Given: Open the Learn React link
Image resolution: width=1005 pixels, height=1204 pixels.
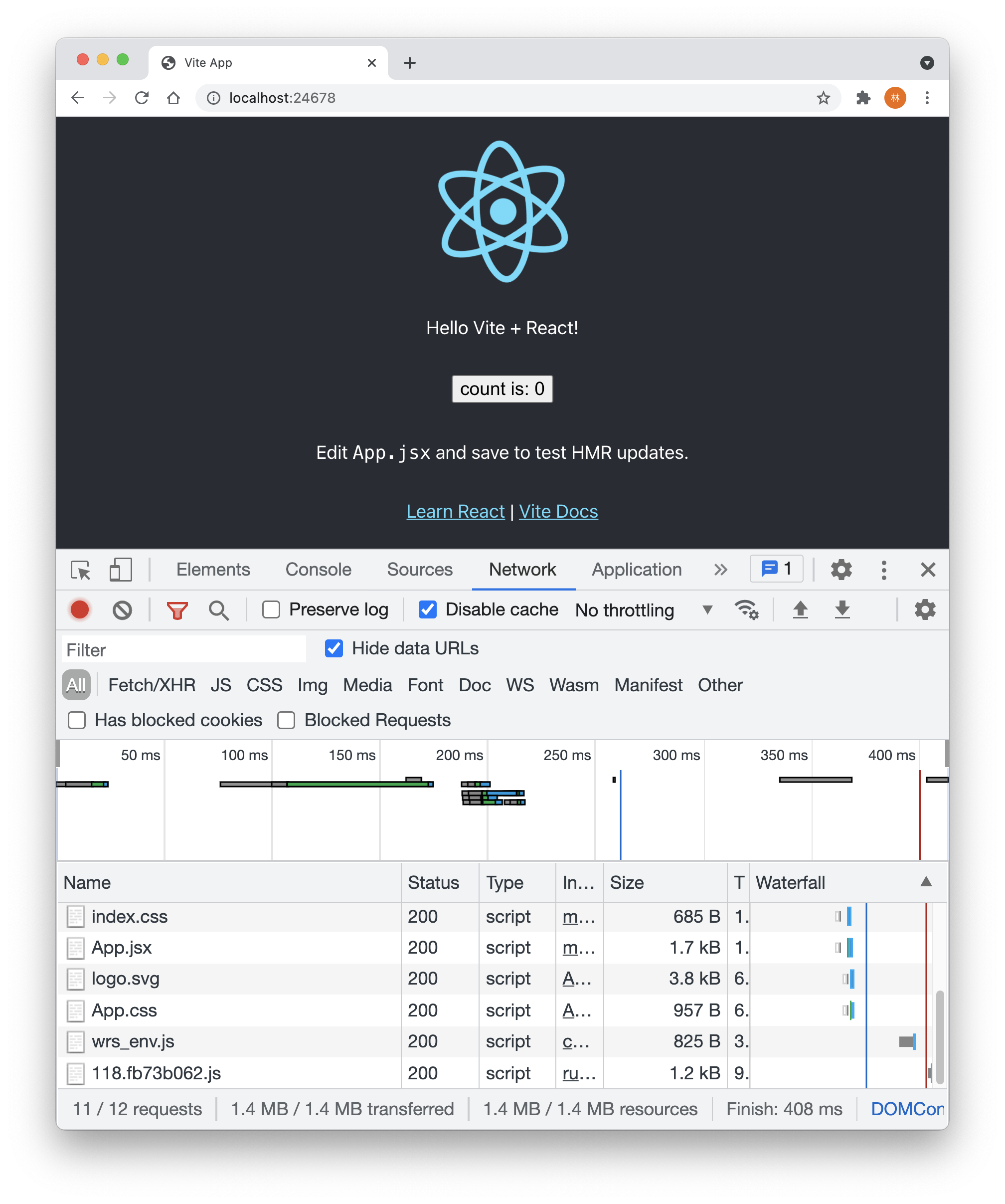Looking at the screenshot, I should coord(455,511).
